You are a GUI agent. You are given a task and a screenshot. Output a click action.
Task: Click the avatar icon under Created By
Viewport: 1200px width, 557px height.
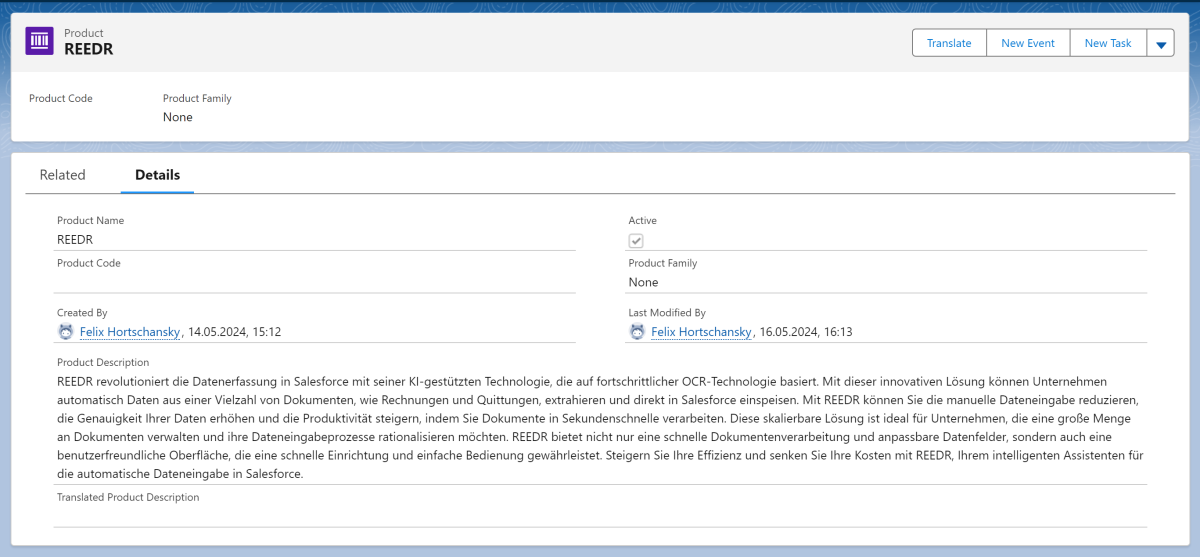[x=66, y=332]
